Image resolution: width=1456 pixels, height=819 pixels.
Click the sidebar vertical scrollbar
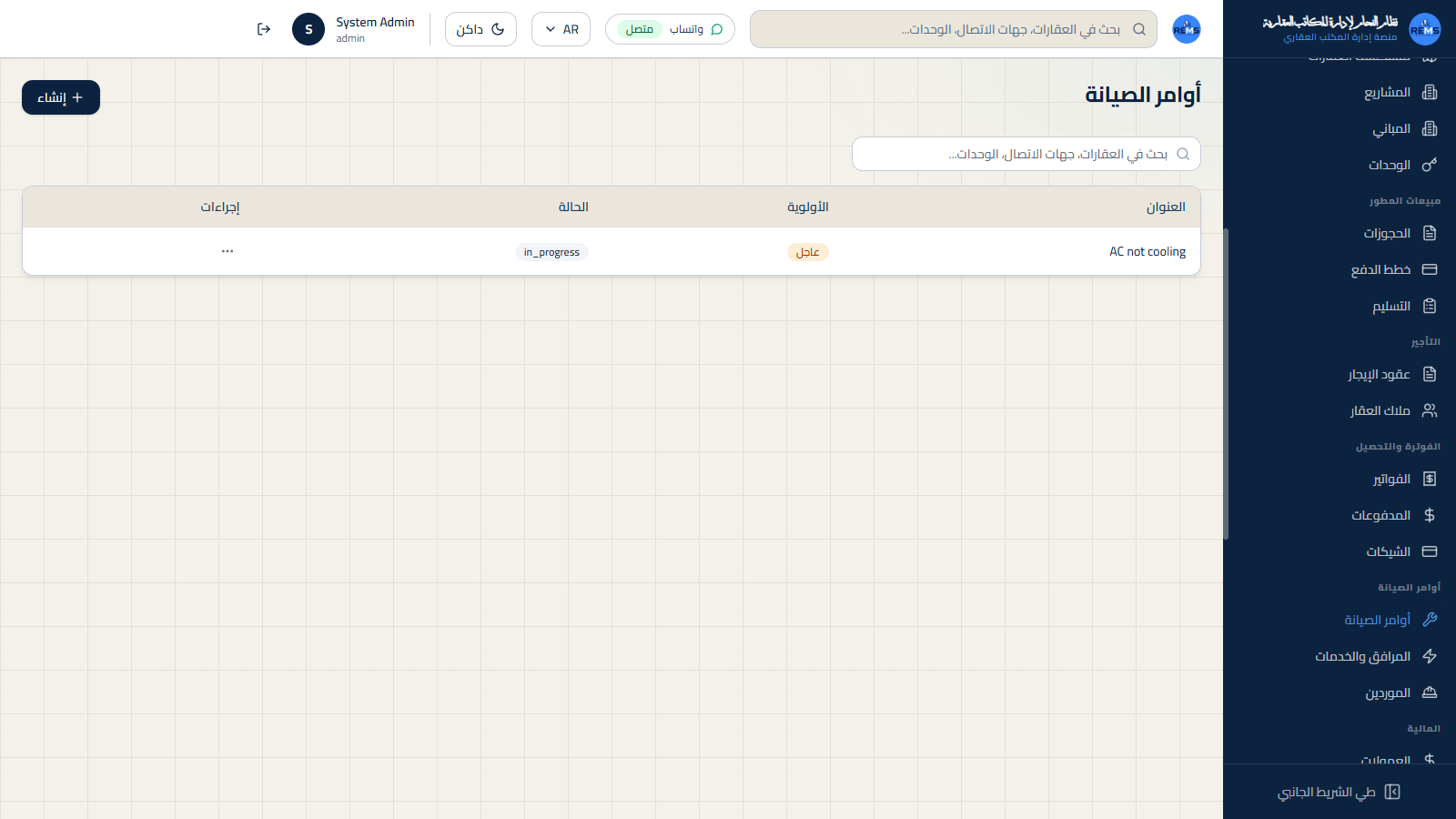click(1226, 383)
